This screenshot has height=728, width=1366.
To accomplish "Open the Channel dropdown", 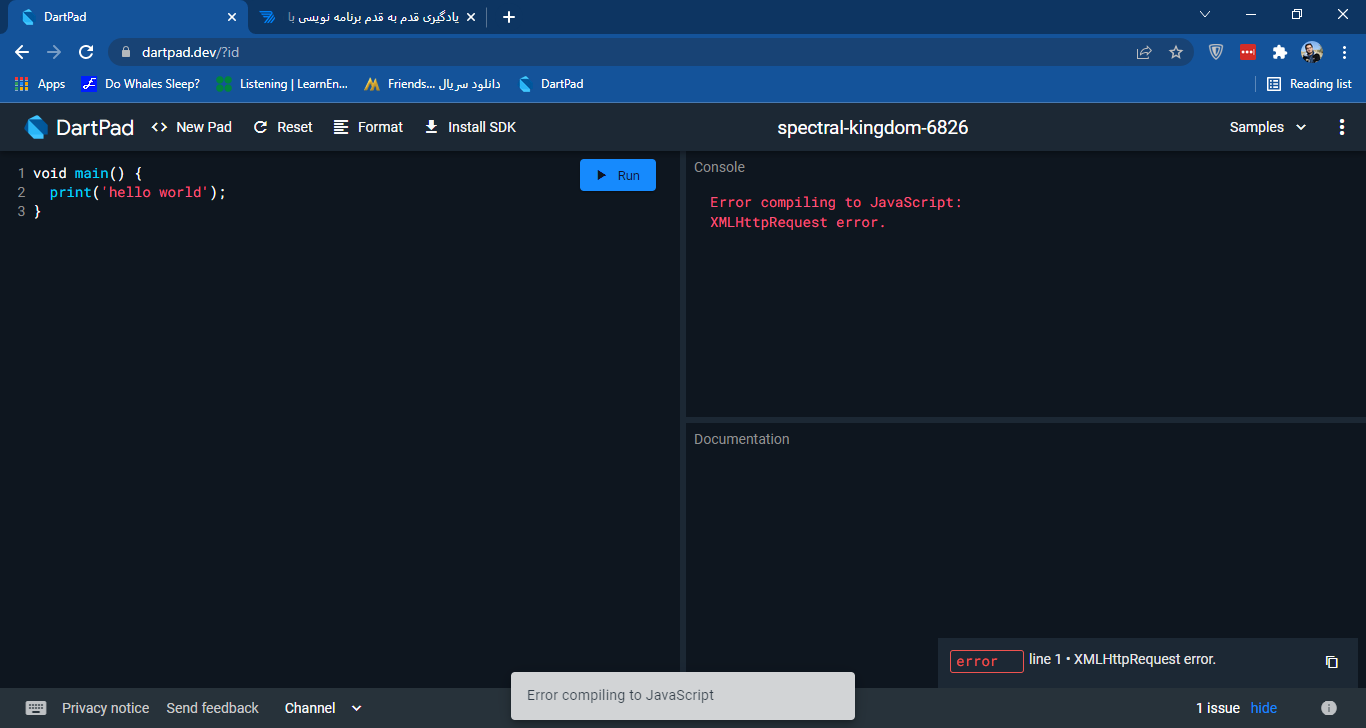I will pos(323,708).
